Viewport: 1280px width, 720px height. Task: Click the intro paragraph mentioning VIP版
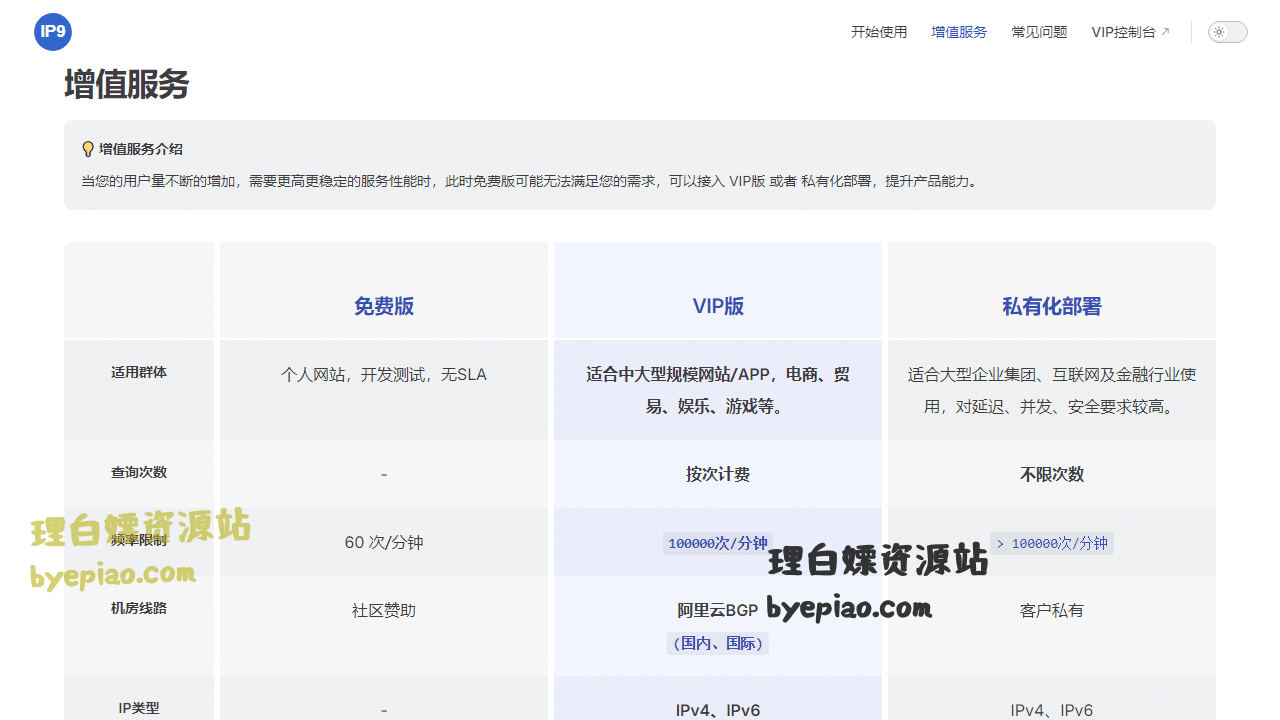(529, 181)
